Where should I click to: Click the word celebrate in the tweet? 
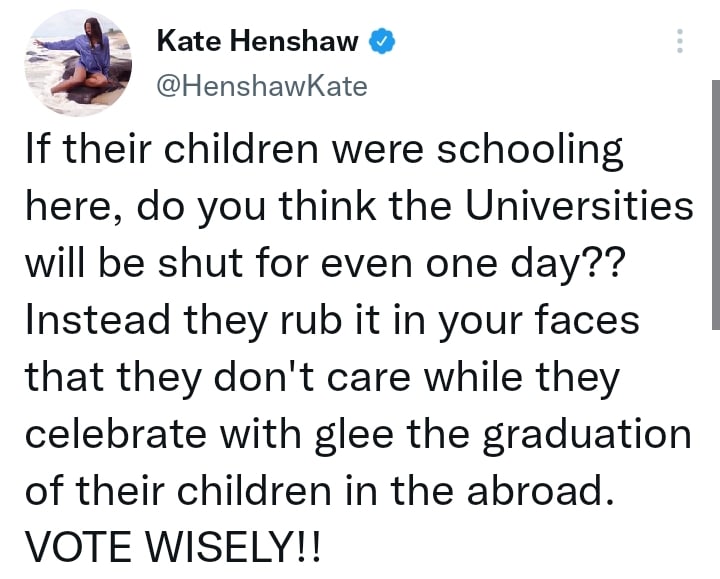pyautogui.click(x=116, y=433)
